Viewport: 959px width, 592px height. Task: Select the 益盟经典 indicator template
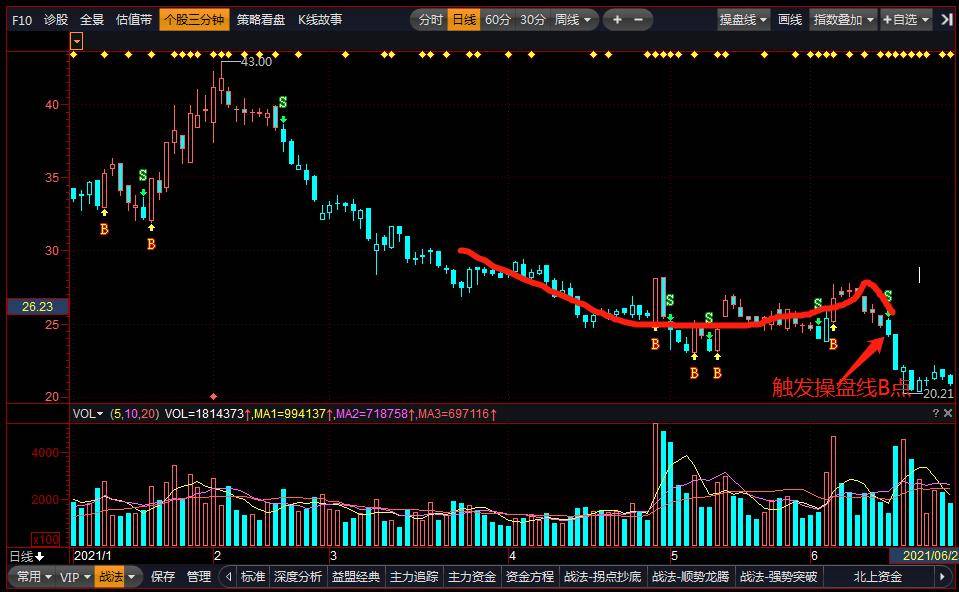pyautogui.click(x=356, y=576)
